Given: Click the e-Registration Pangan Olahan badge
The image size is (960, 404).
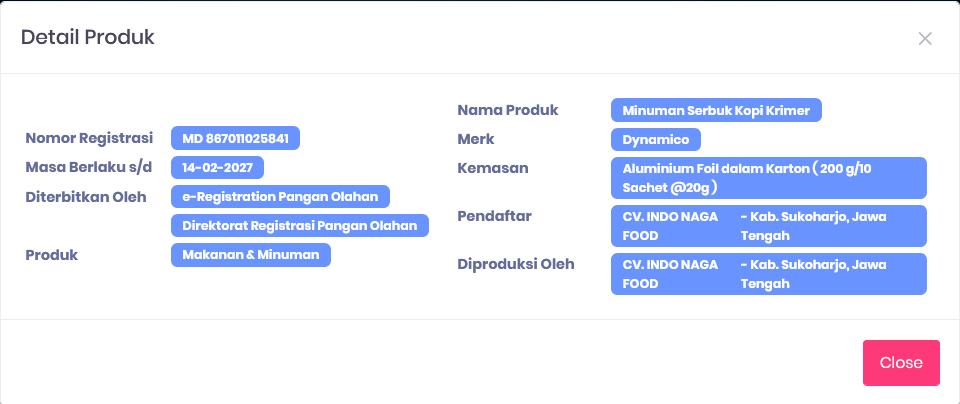Looking at the screenshot, I should pyautogui.click(x=280, y=197).
